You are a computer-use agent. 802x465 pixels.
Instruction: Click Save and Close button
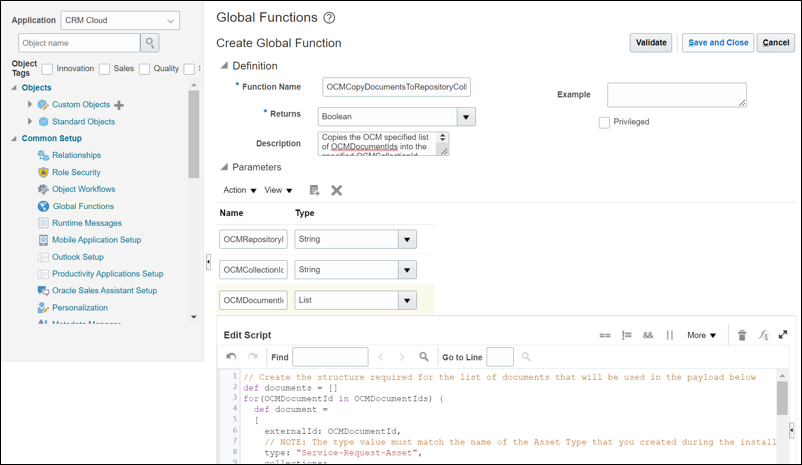[x=718, y=42]
